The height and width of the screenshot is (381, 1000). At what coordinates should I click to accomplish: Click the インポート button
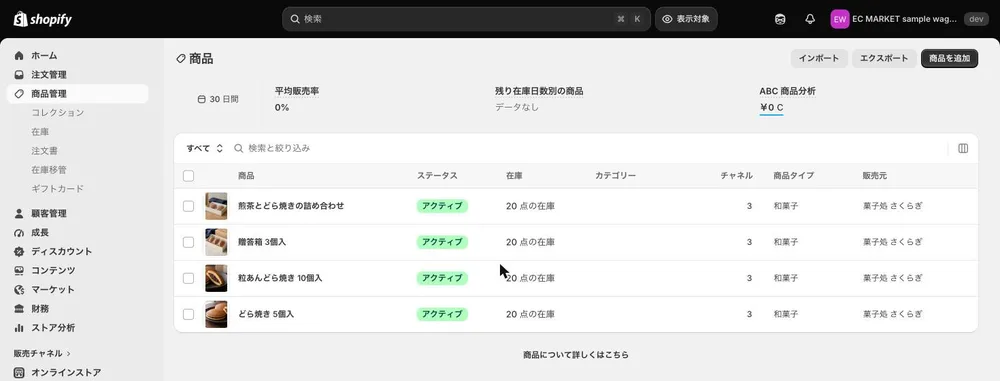pyautogui.click(x=820, y=59)
